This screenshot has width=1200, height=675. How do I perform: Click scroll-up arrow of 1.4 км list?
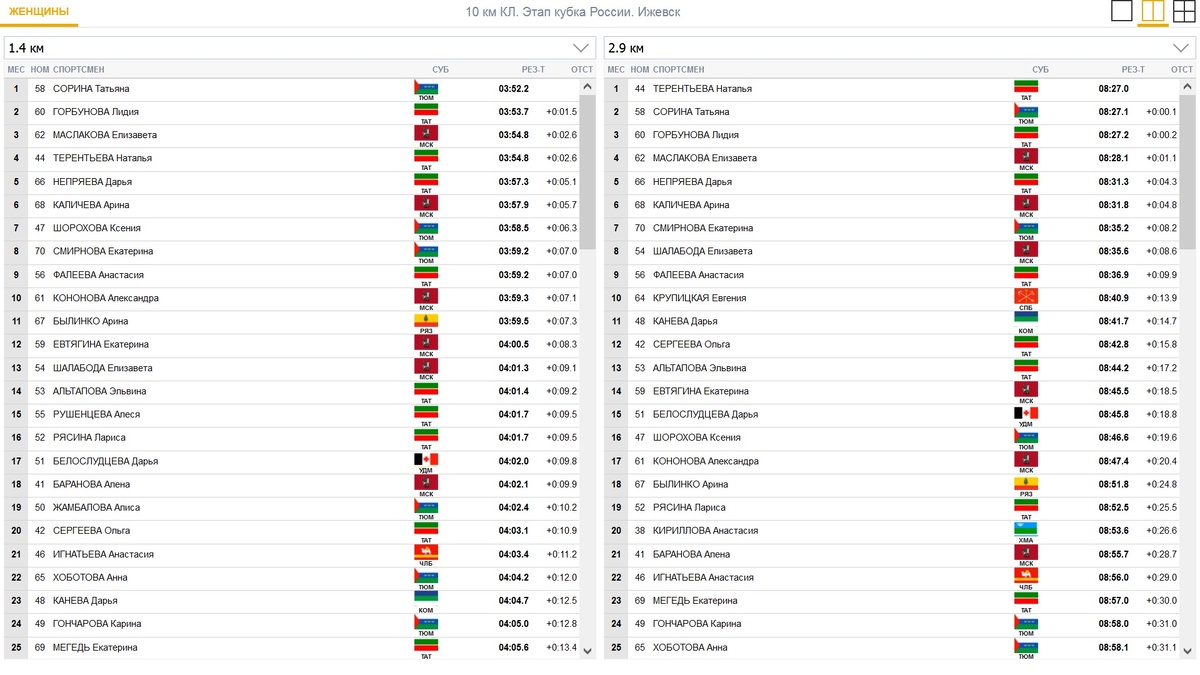point(587,87)
